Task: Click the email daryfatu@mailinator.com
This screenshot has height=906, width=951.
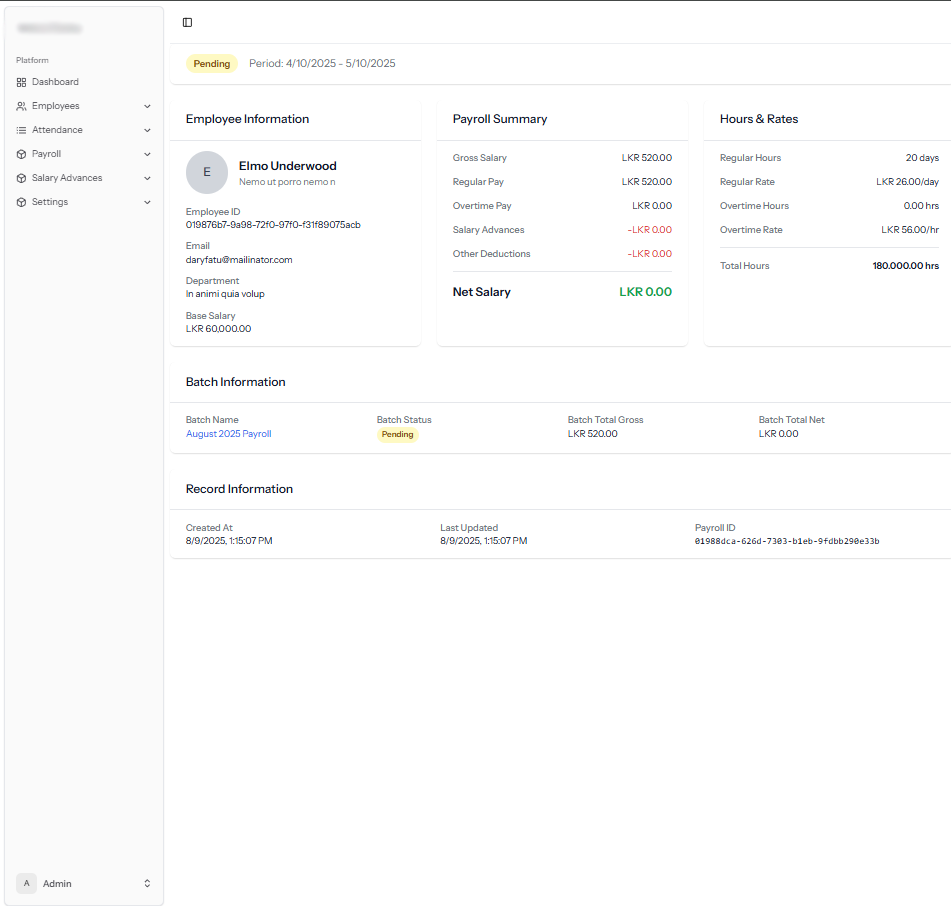Action: (x=239, y=260)
